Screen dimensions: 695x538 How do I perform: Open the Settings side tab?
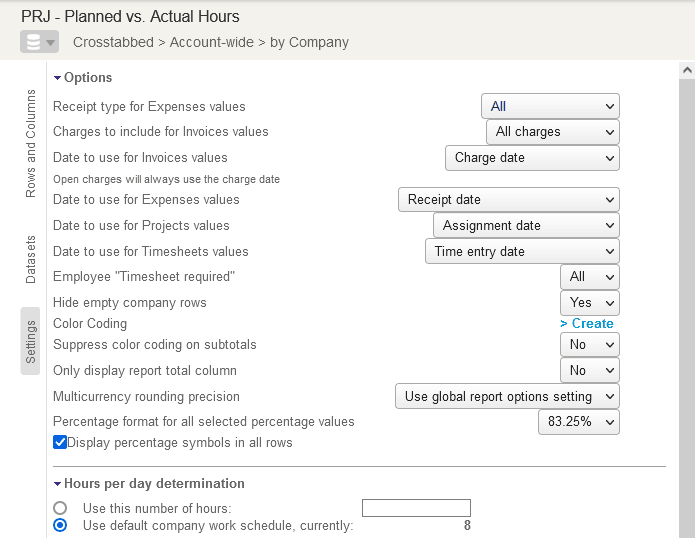pos(31,341)
